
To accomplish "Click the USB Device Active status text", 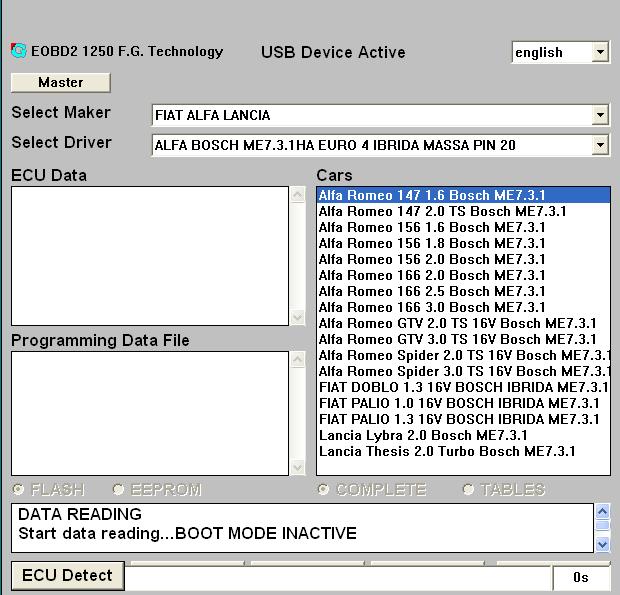I will tap(333, 52).
